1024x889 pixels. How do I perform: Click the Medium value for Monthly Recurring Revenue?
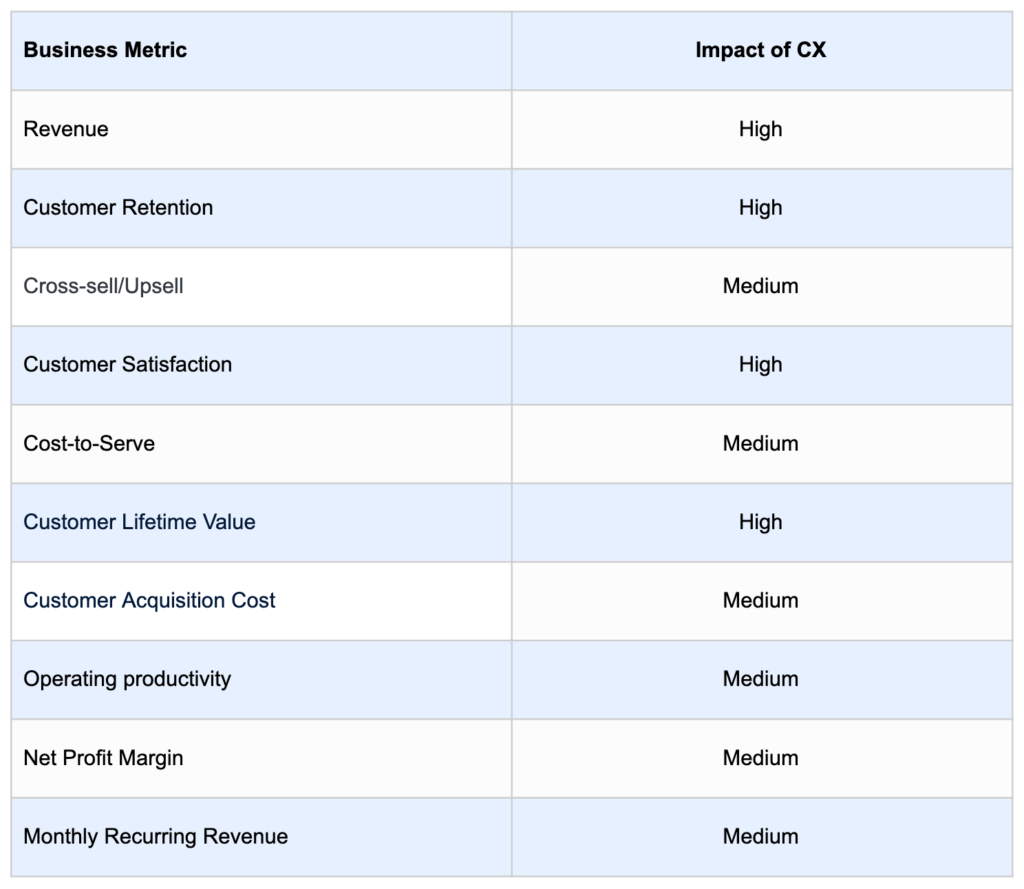(x=760, y=836)
